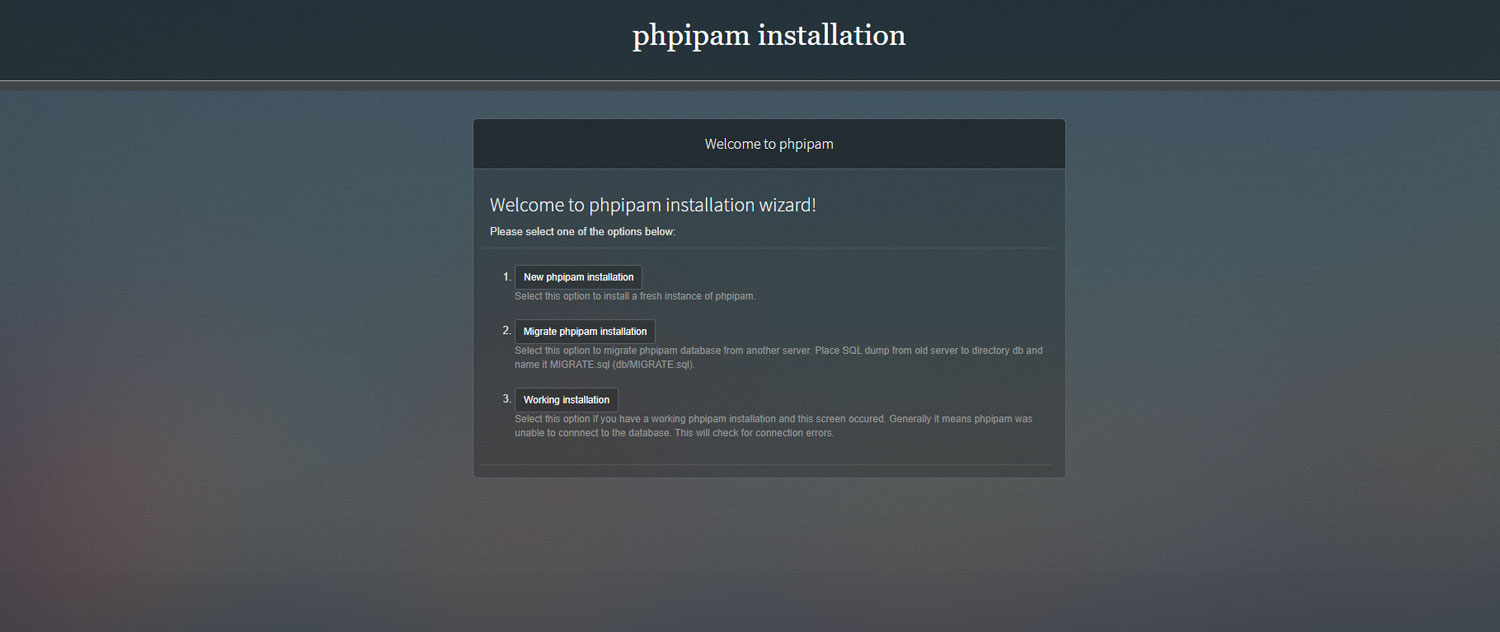
Task: Click 'Please select one of the options below' text
Action: pos(583,232)
